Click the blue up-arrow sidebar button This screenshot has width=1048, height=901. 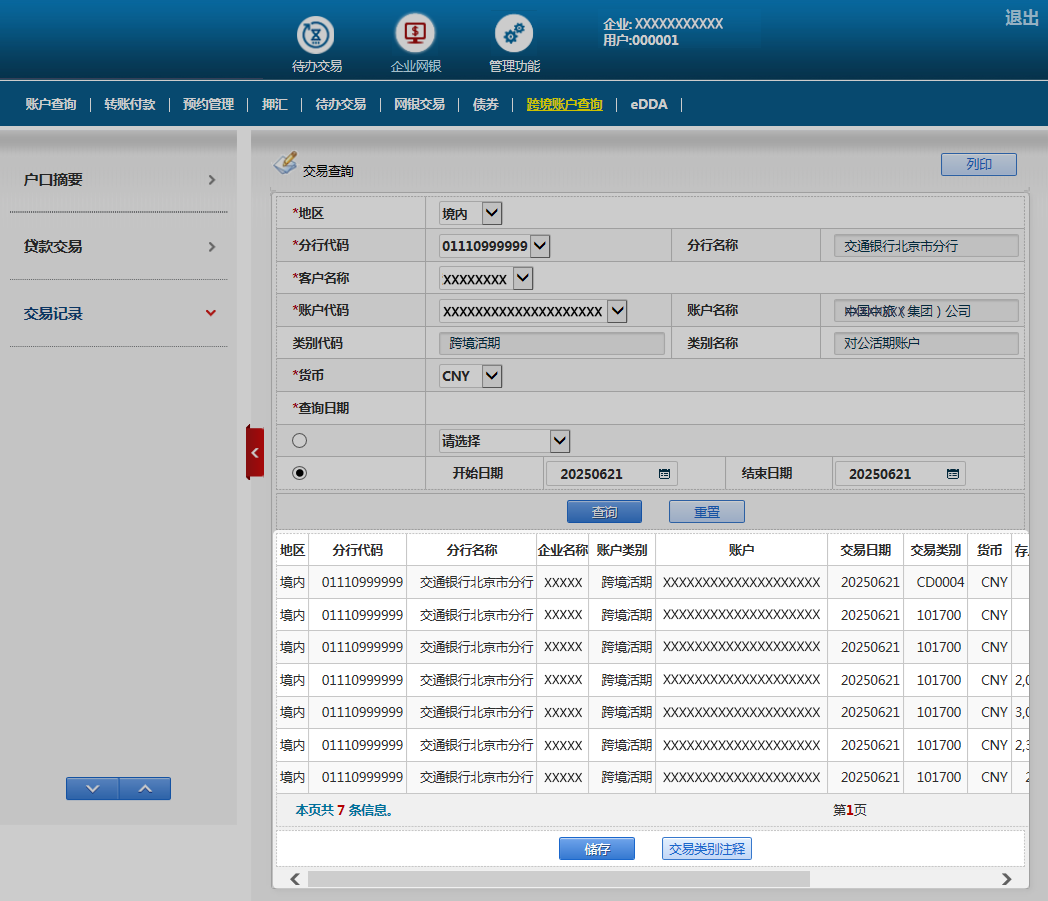145,789
